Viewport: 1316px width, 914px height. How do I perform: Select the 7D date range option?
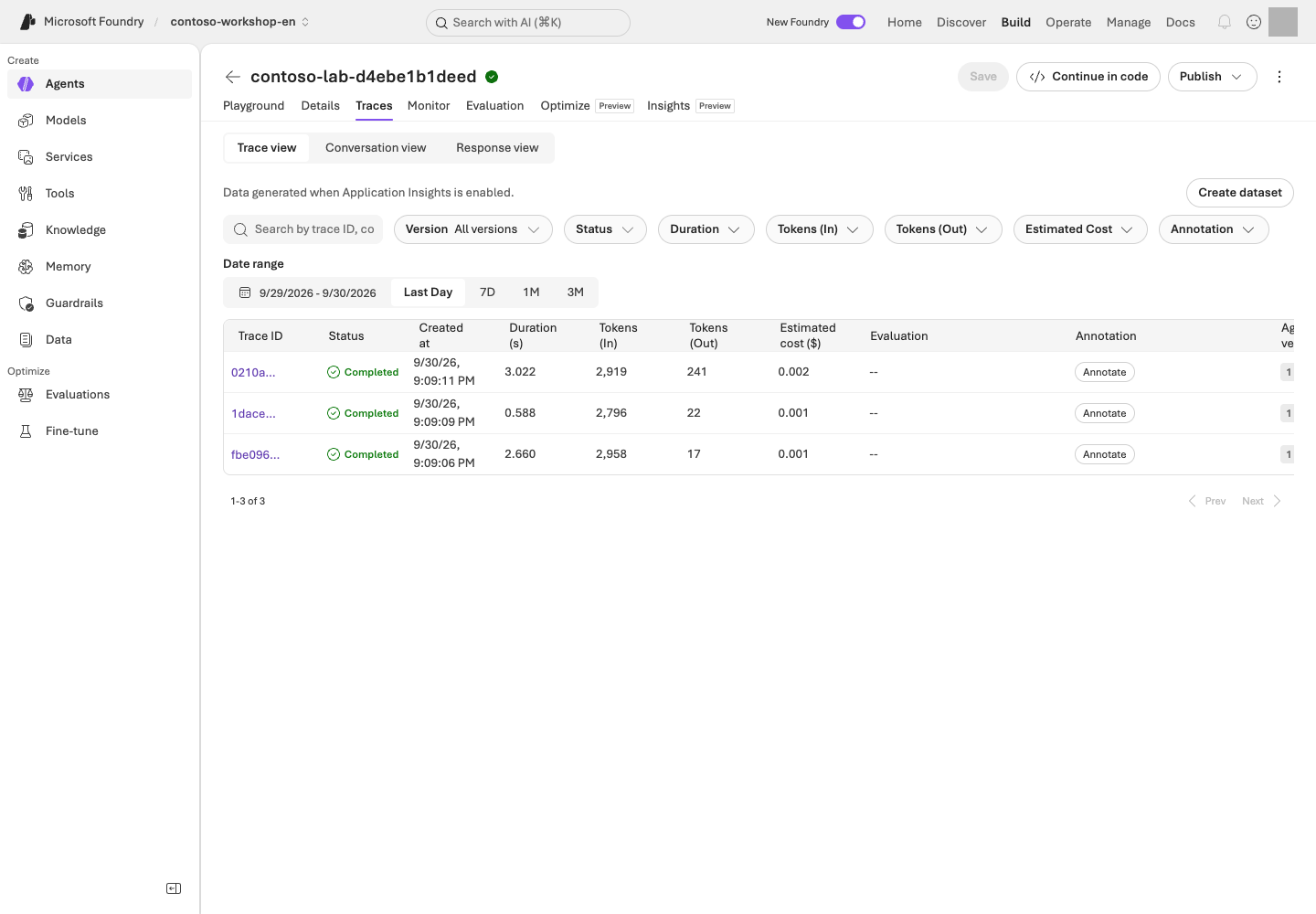tap(487, 292)
